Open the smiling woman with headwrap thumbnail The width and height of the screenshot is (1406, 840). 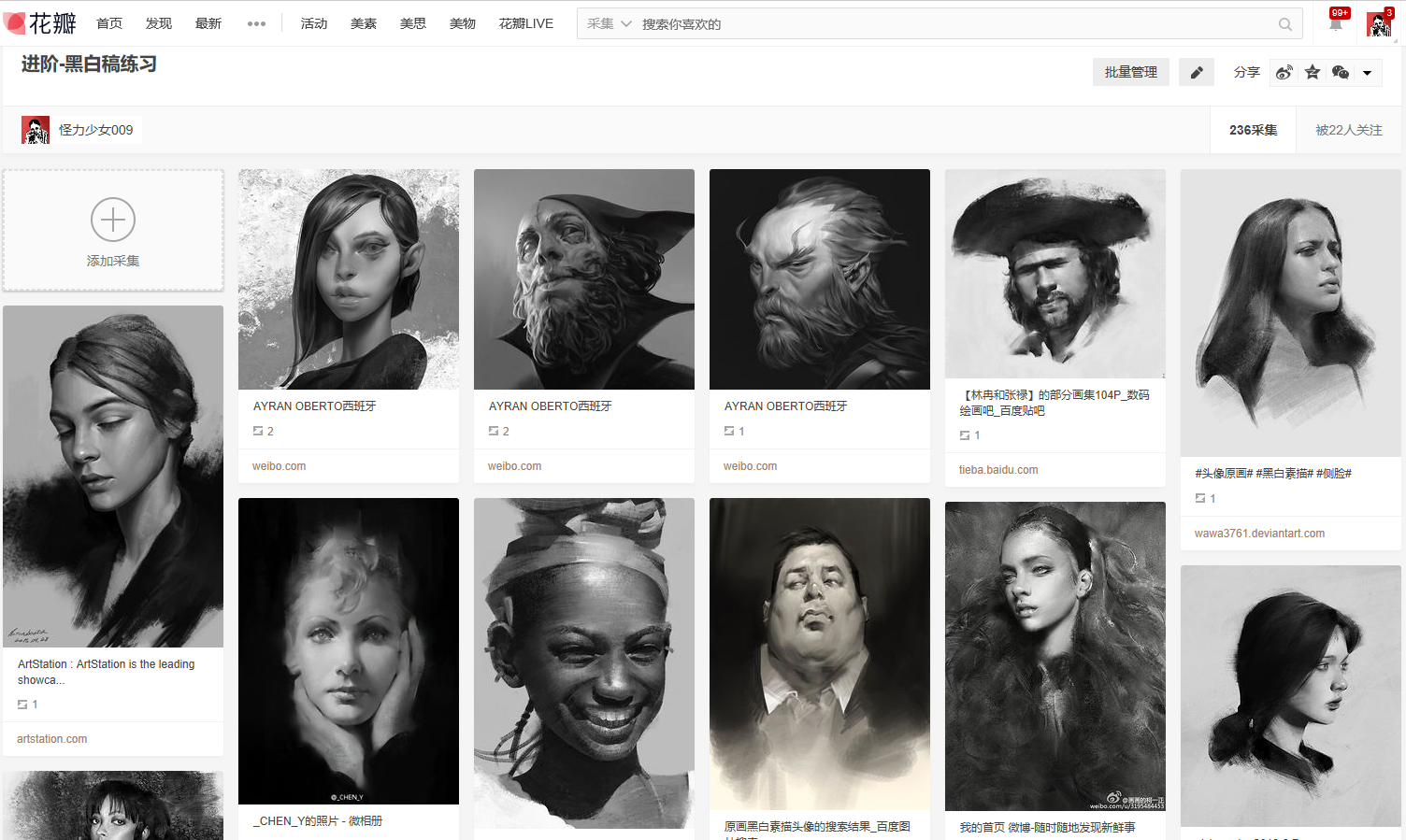pos(584,663)
